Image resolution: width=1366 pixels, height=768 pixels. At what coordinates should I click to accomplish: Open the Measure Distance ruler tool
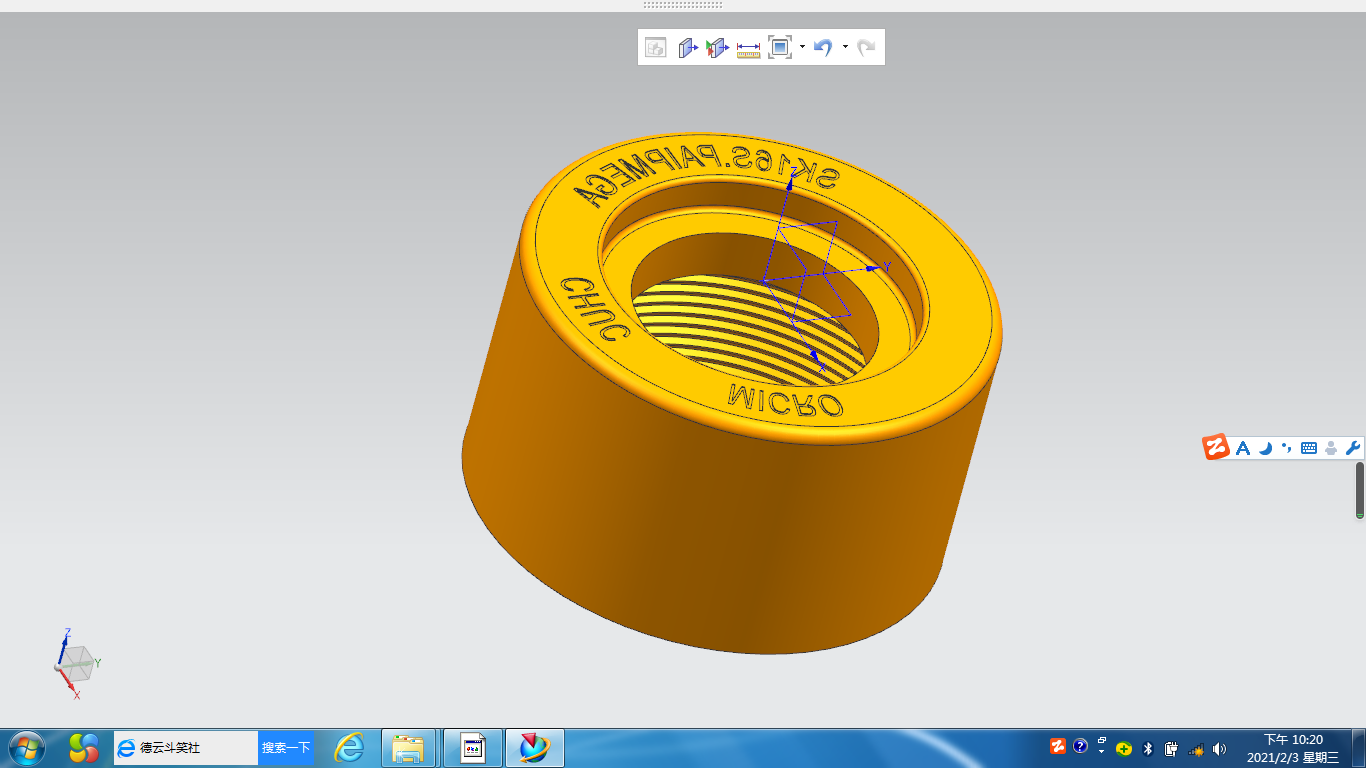tap(748, 48)
